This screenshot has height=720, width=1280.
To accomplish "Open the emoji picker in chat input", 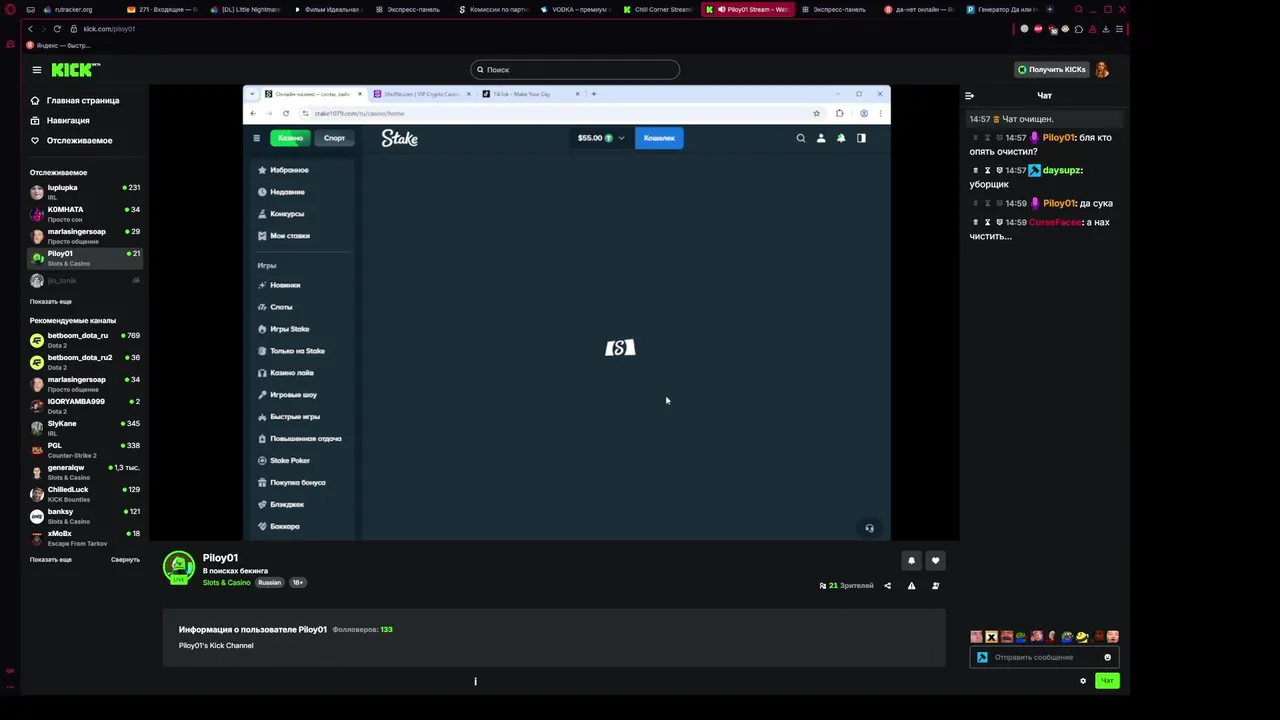I will pos(1107,657).
